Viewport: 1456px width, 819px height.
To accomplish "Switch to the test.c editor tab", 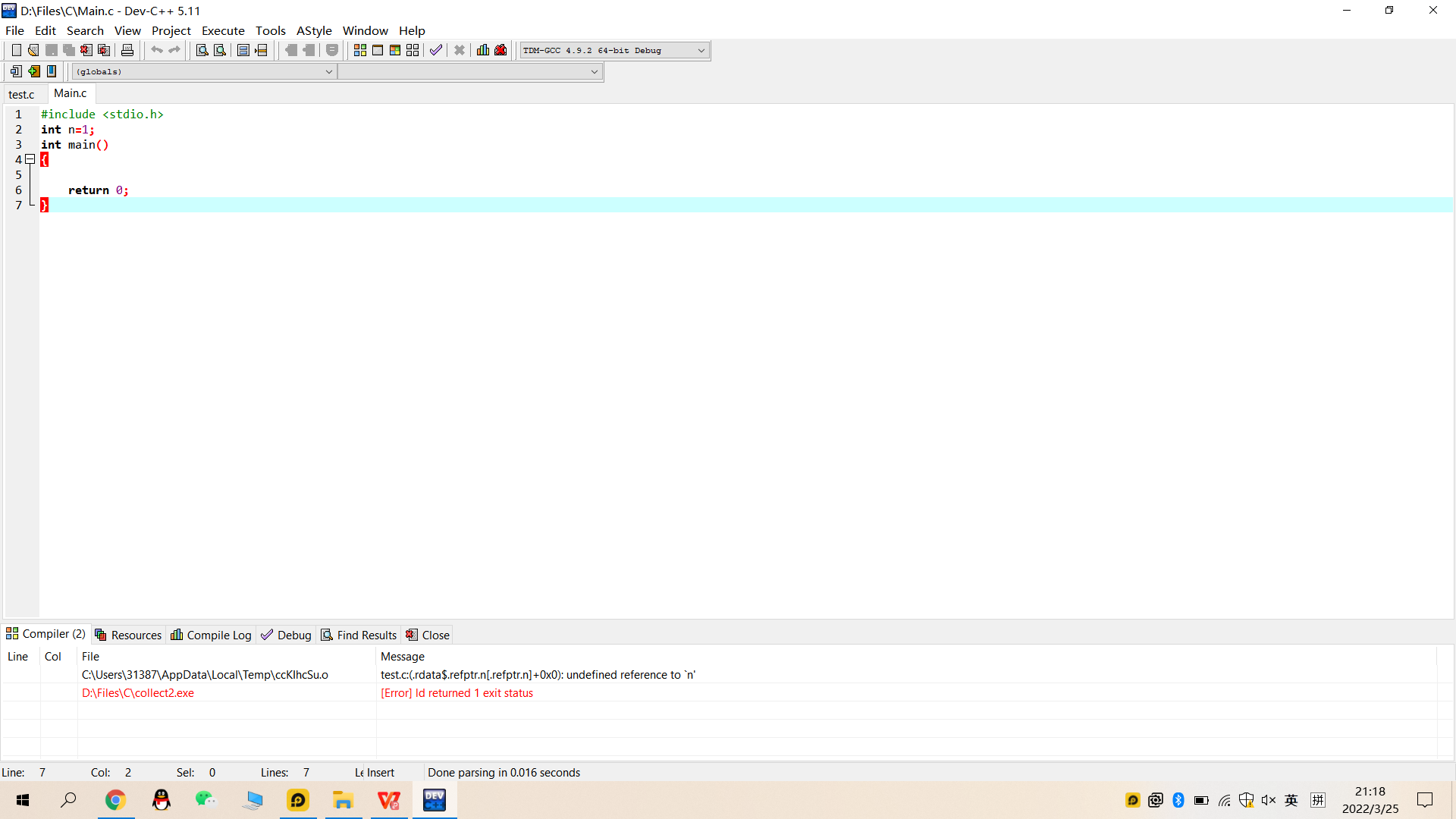I will (21, 94).
